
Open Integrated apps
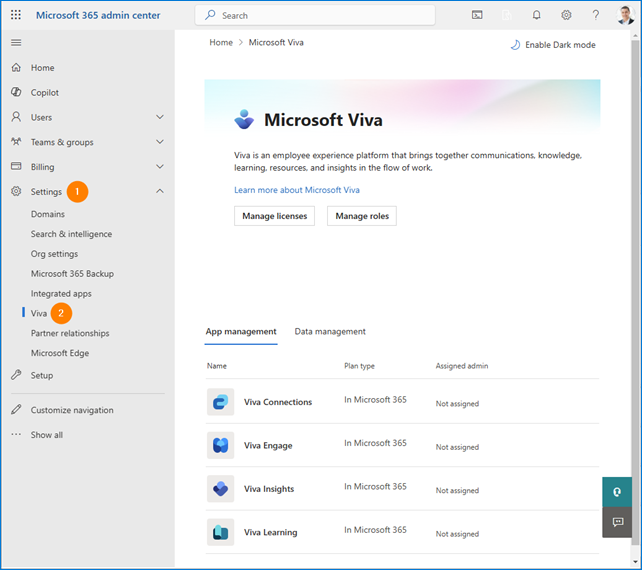(x=61, y=294)
